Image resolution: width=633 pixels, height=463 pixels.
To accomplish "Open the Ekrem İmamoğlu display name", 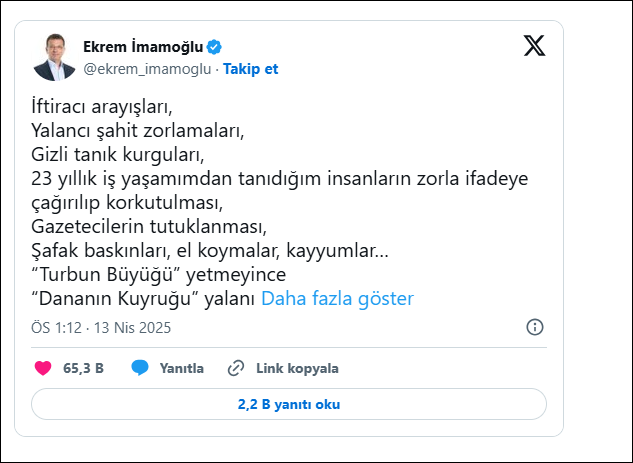I will click(143, 47).
